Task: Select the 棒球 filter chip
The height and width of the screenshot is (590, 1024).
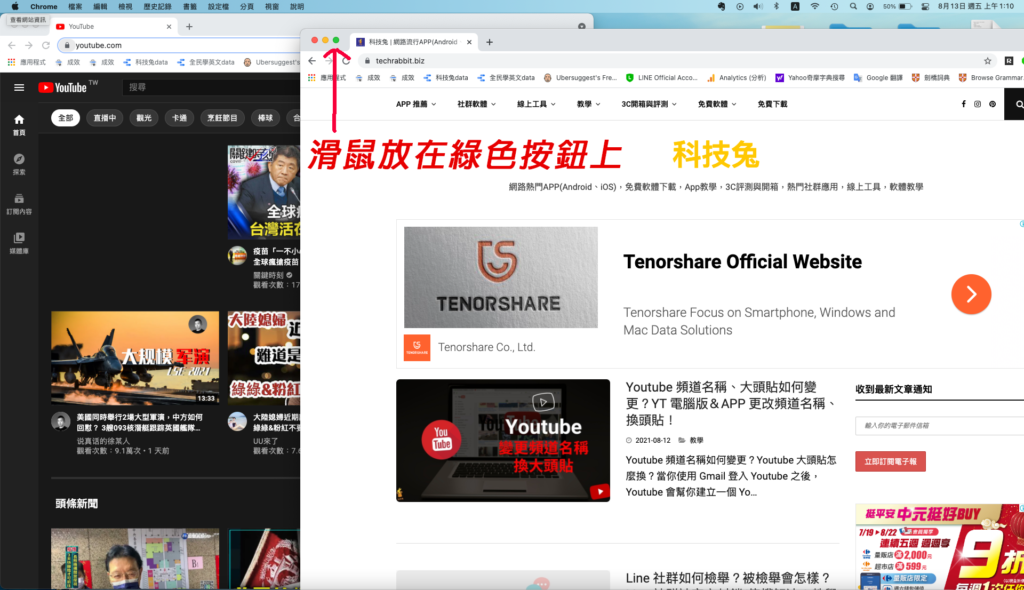Action: pyautogui.click(x=265, y=118)
